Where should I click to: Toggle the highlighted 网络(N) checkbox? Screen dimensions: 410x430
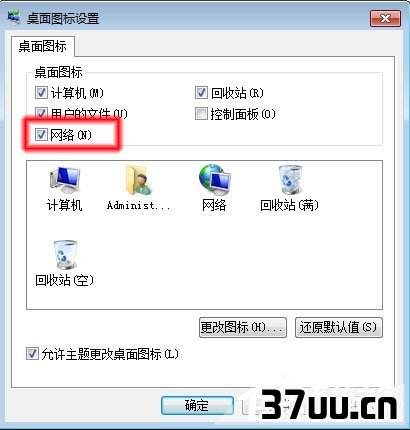(x=41, y=135)
